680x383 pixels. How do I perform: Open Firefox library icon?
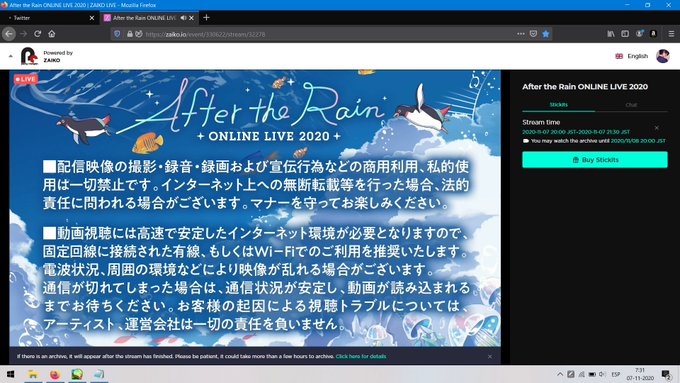click(x=611, y=34)
